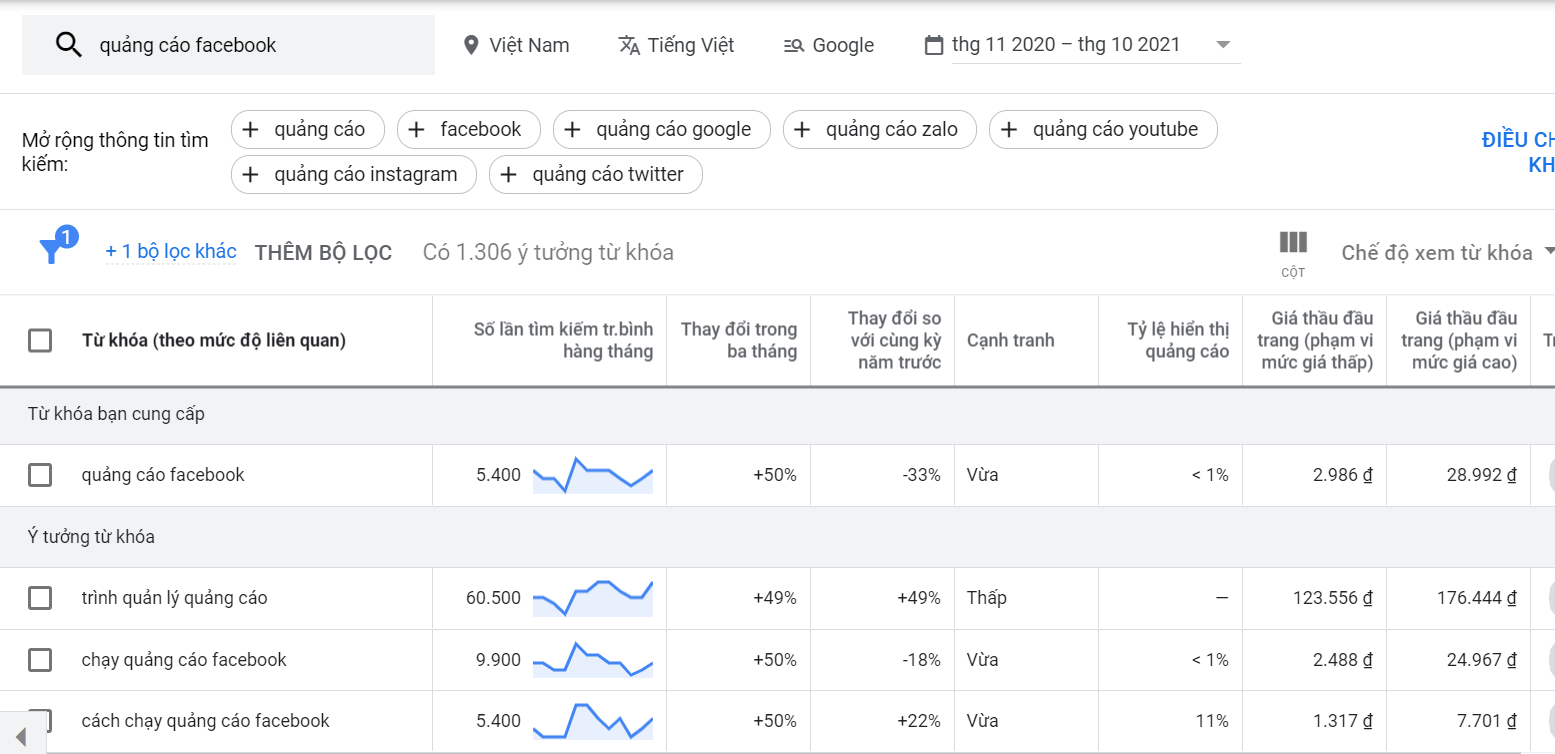This screenshot has height=754, width=1555.
Task: Change the Việt Nam location setting
Action: pos(516,45)
